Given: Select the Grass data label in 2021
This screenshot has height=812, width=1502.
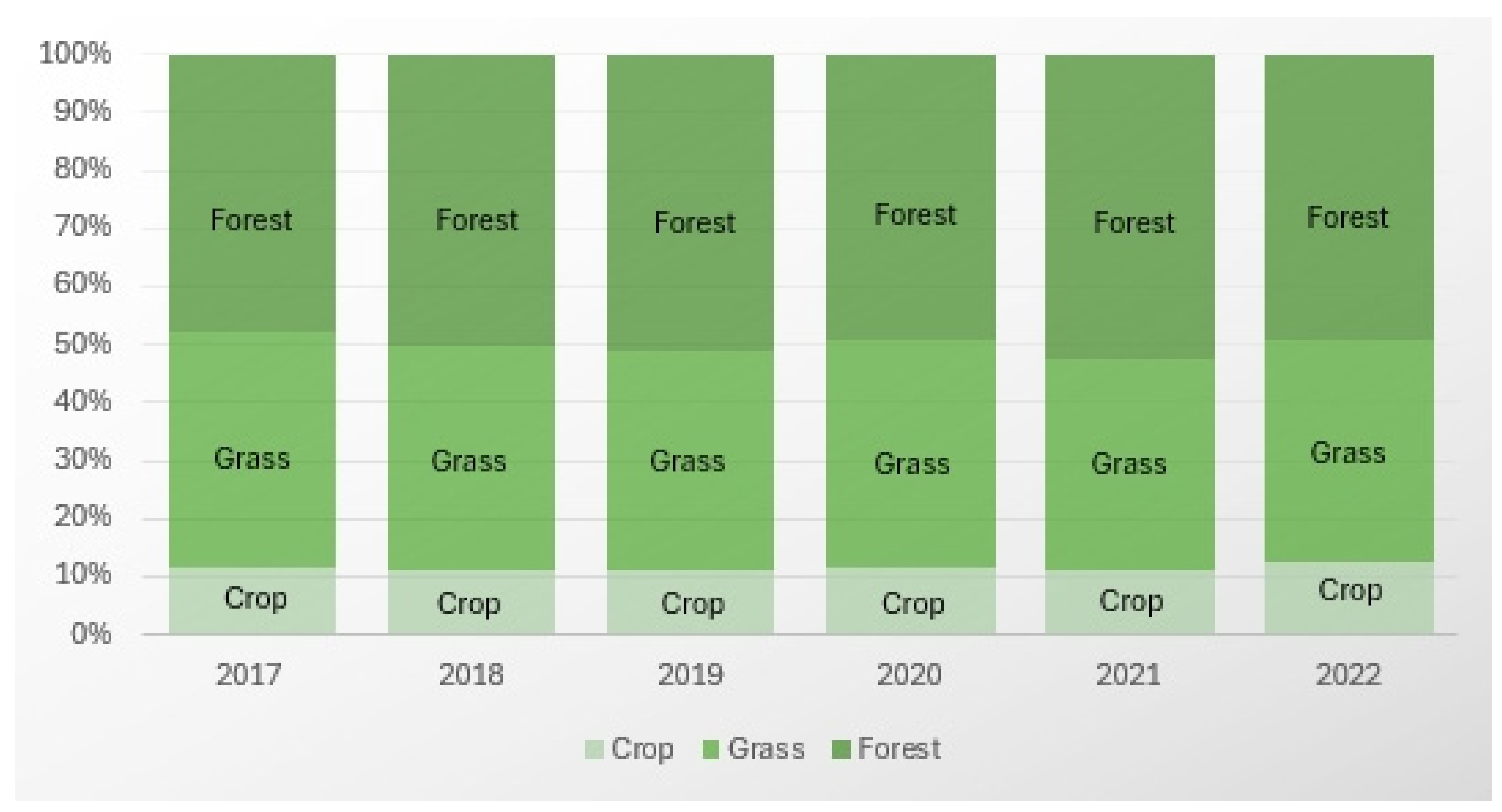Looking at the screenshot, I should [x=1129, y=464].
